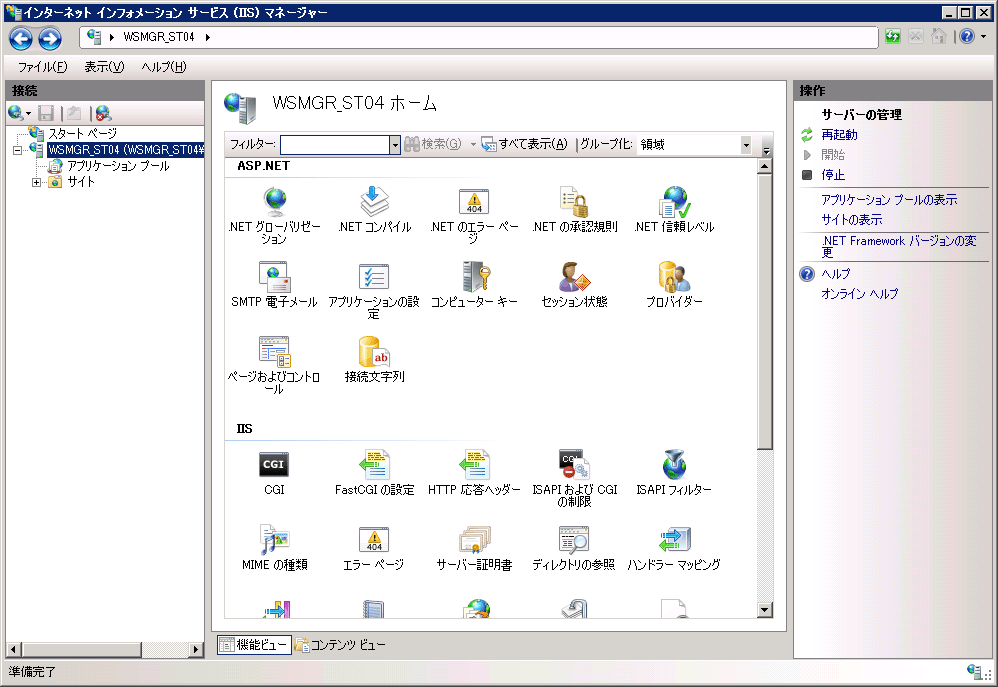Screen dimensions: 998x687
Task: Open the コンピューター キー icon
Action: [474, 278]
